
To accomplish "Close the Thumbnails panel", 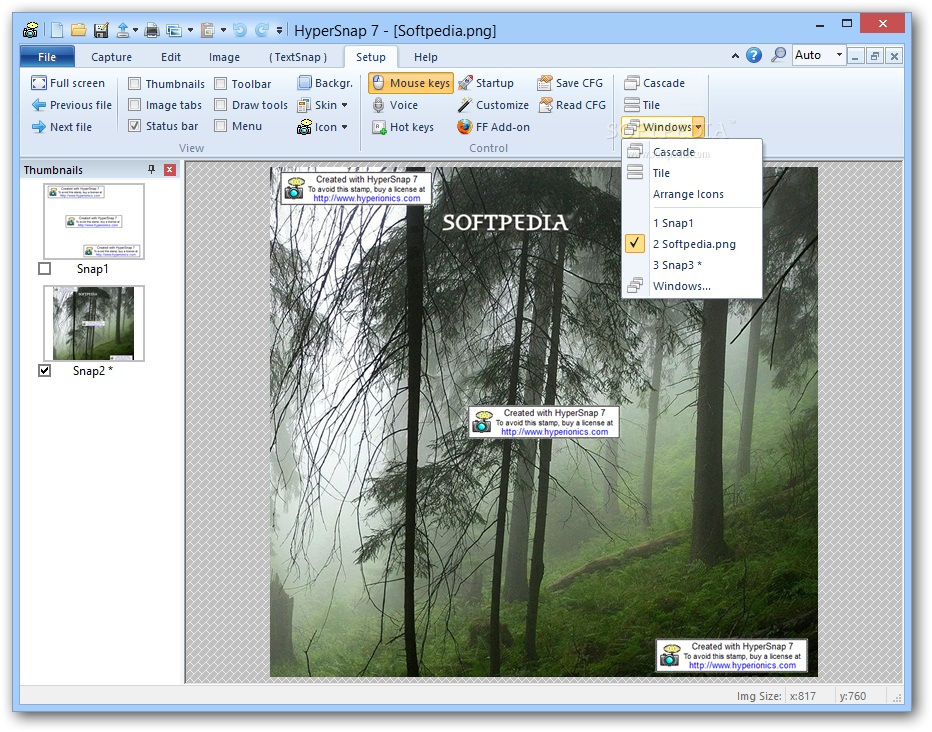I will [170, 170].
